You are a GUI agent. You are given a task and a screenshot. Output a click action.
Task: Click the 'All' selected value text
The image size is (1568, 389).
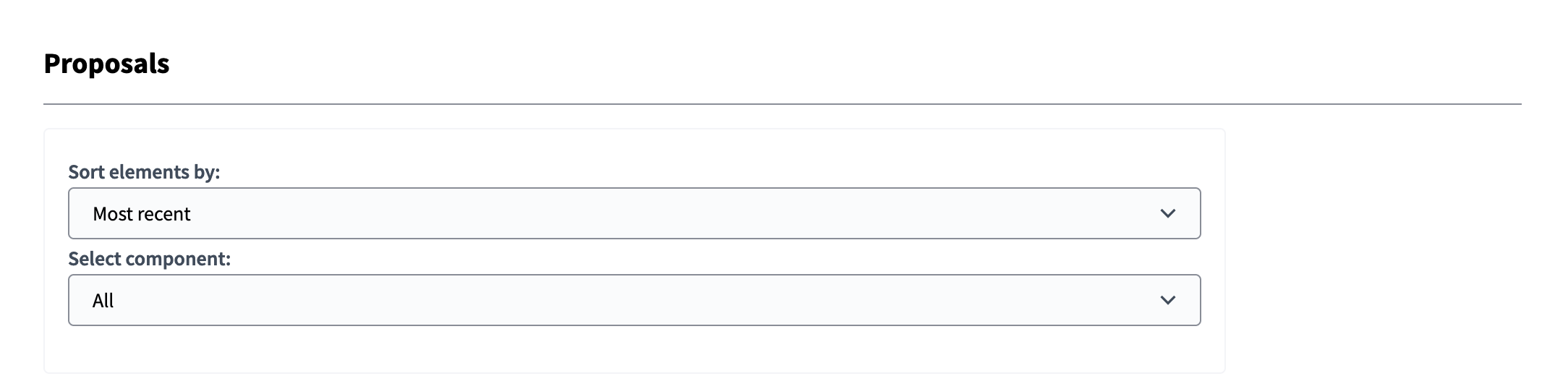pos(103,301)
